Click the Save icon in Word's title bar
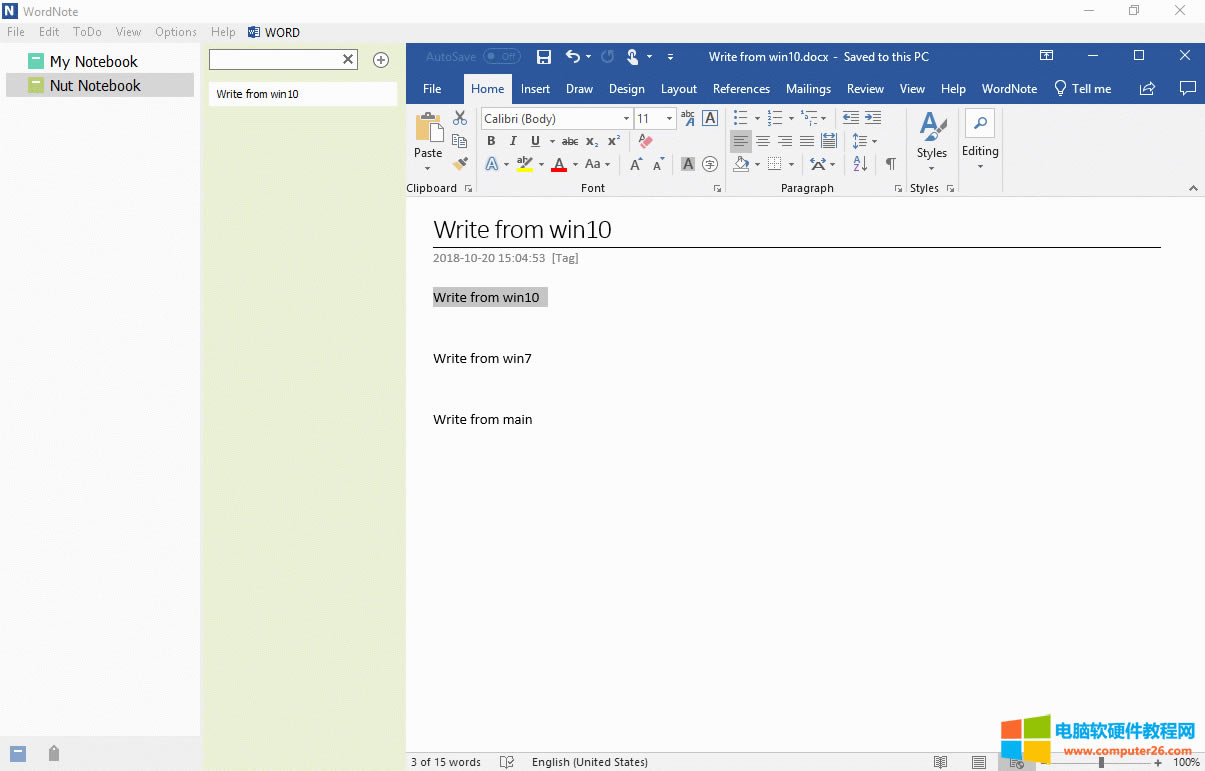Screen dimensions: 1205x771 [x=544, y=57]
